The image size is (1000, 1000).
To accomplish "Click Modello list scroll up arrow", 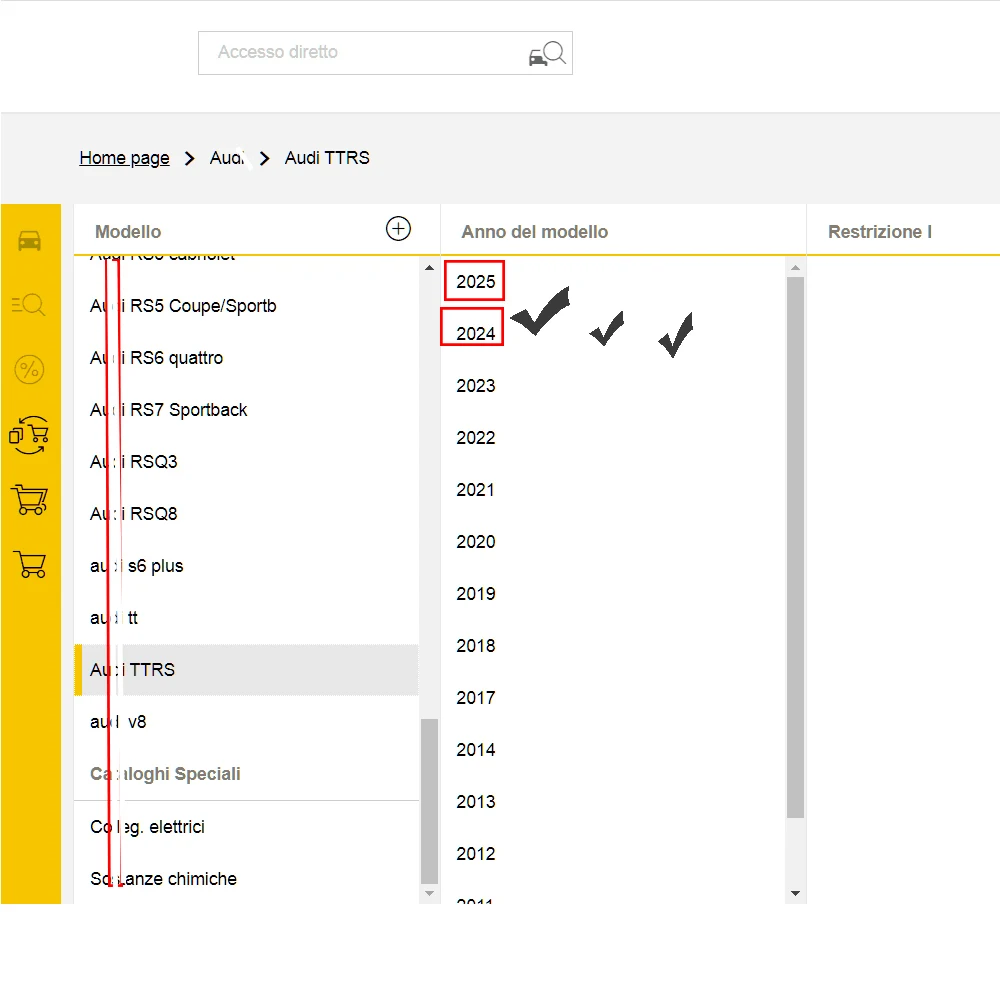I will pyautogui.click(x=429, y=268).
